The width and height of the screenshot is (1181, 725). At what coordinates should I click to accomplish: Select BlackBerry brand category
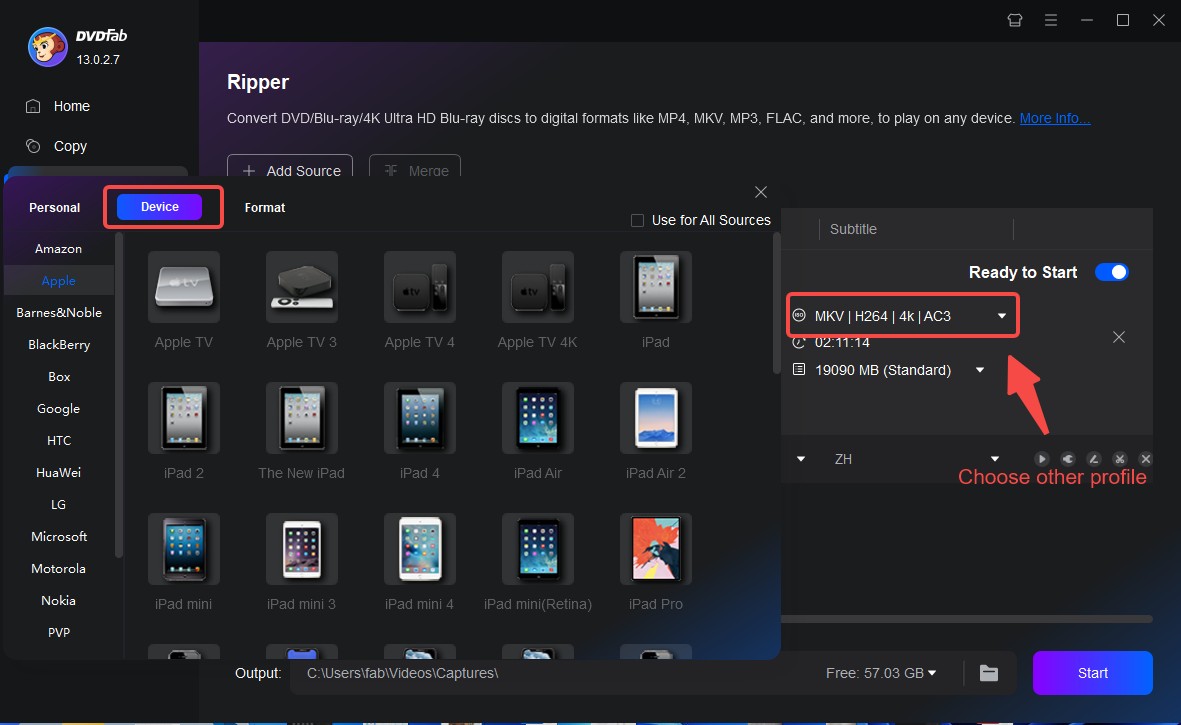(59, 344)
